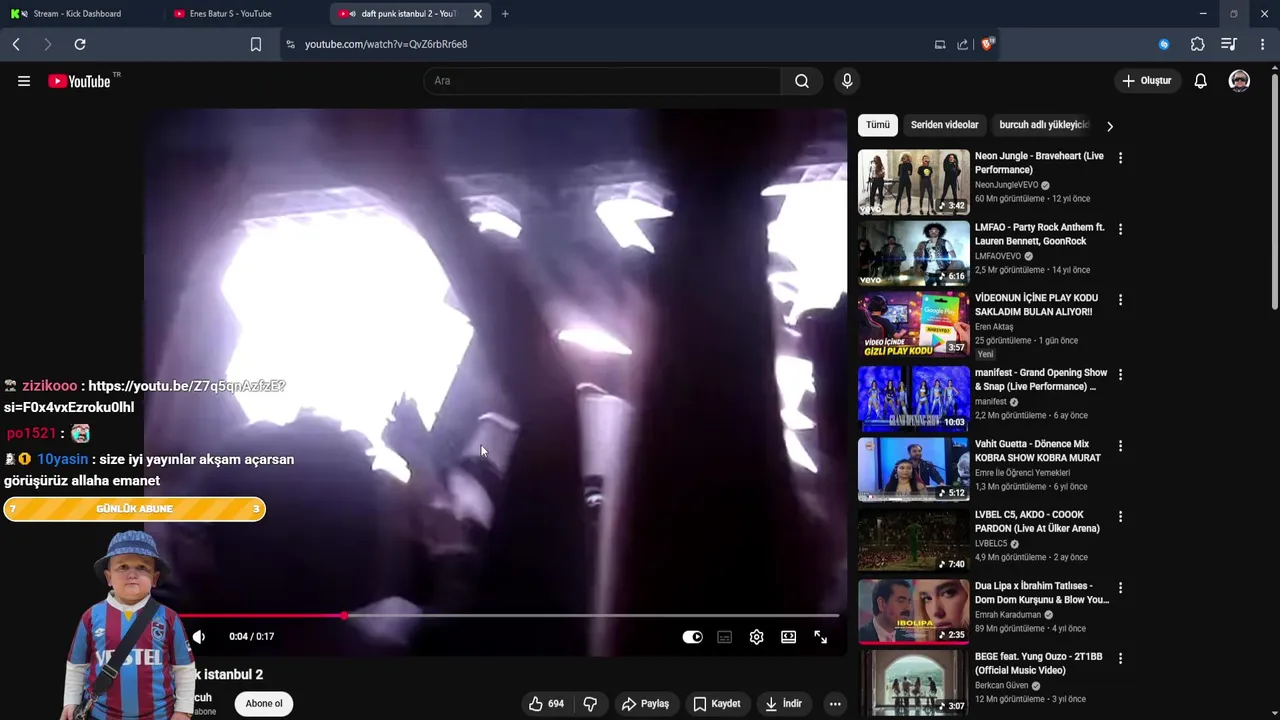Go forward in browser history

[x=47, y=44]
